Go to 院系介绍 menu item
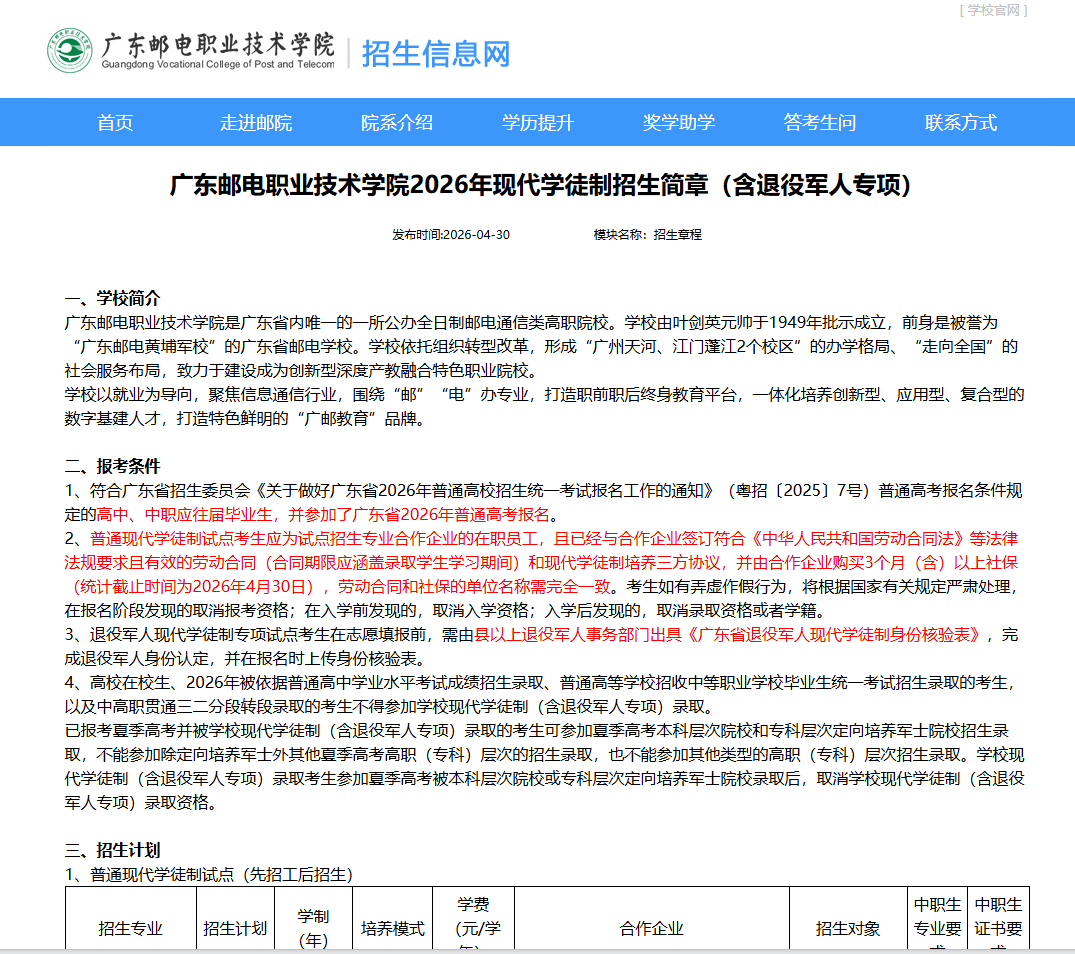 click(397, 123)
